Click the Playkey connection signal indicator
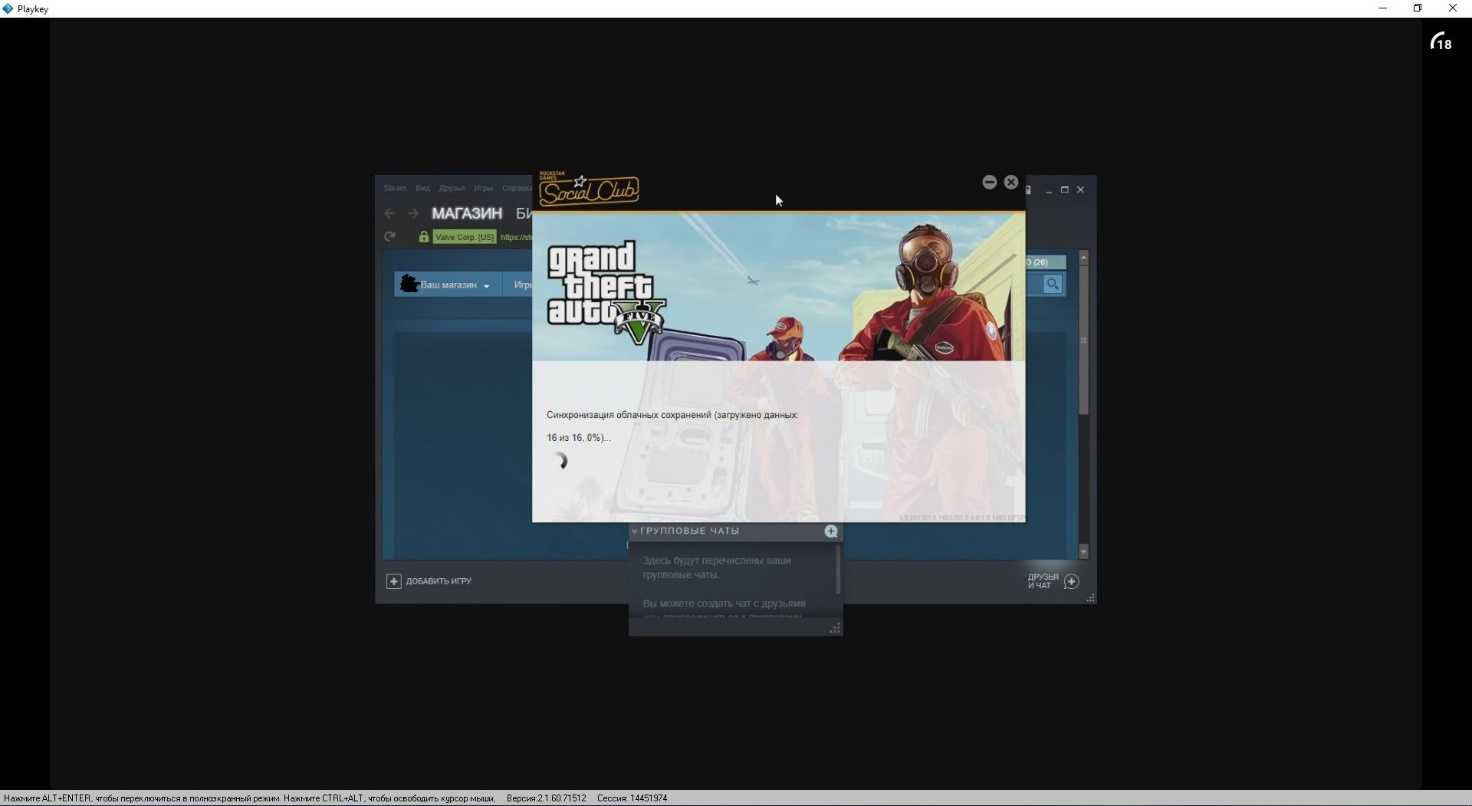The width and height of the screenshot is (1472, 806). coord(1440,41)
